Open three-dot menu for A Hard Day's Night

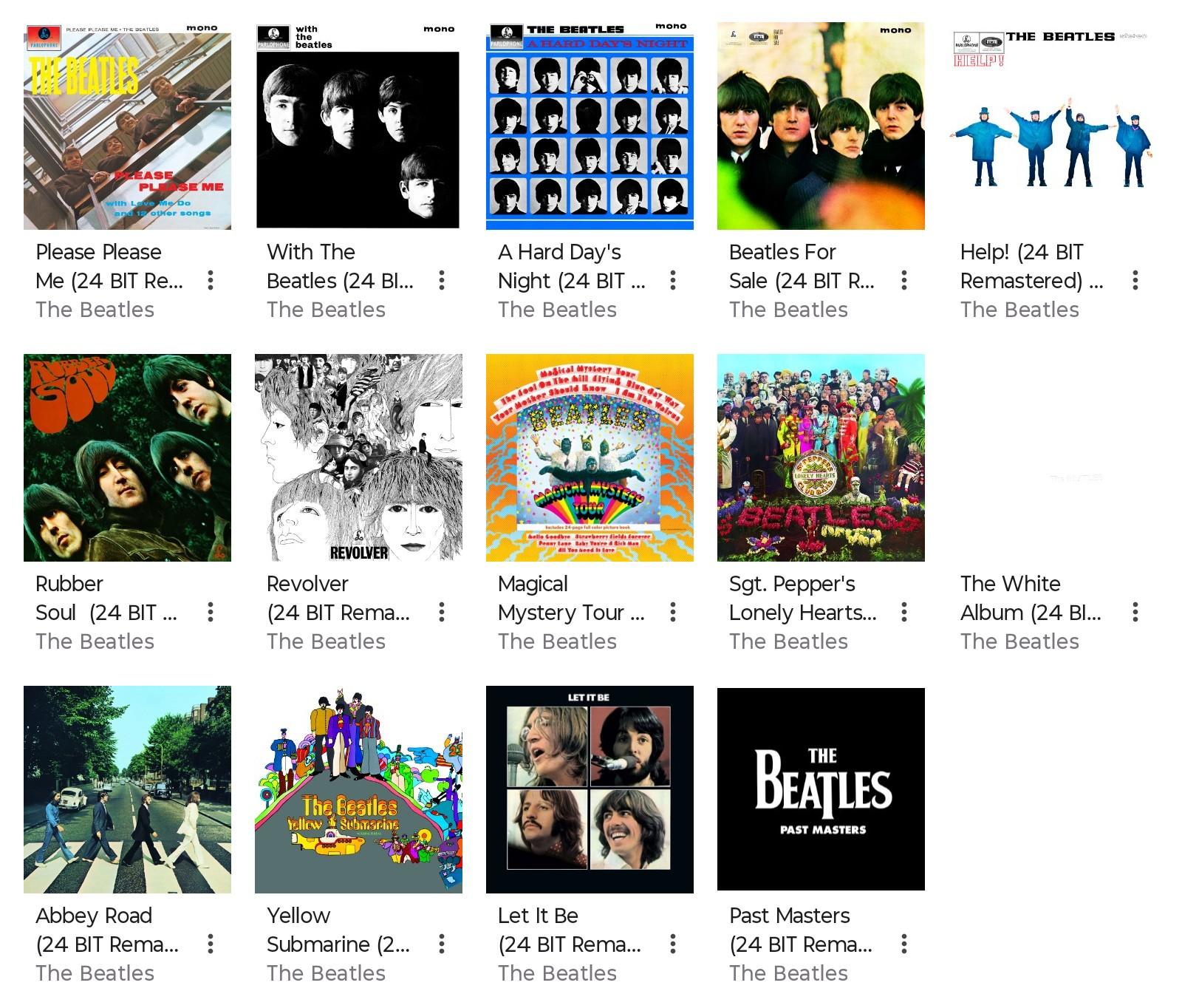click(x=673, y=280)
